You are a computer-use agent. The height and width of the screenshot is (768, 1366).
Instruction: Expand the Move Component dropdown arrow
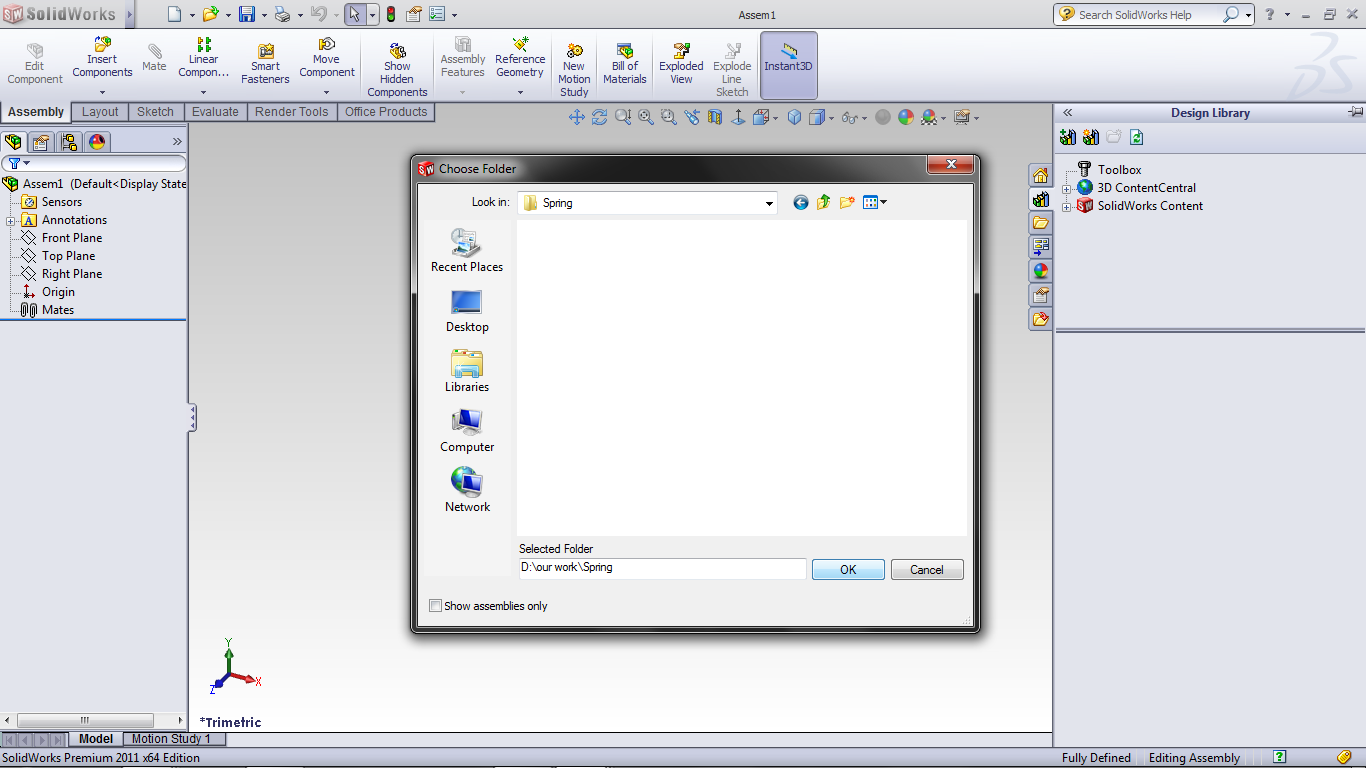tap(327, 92)
